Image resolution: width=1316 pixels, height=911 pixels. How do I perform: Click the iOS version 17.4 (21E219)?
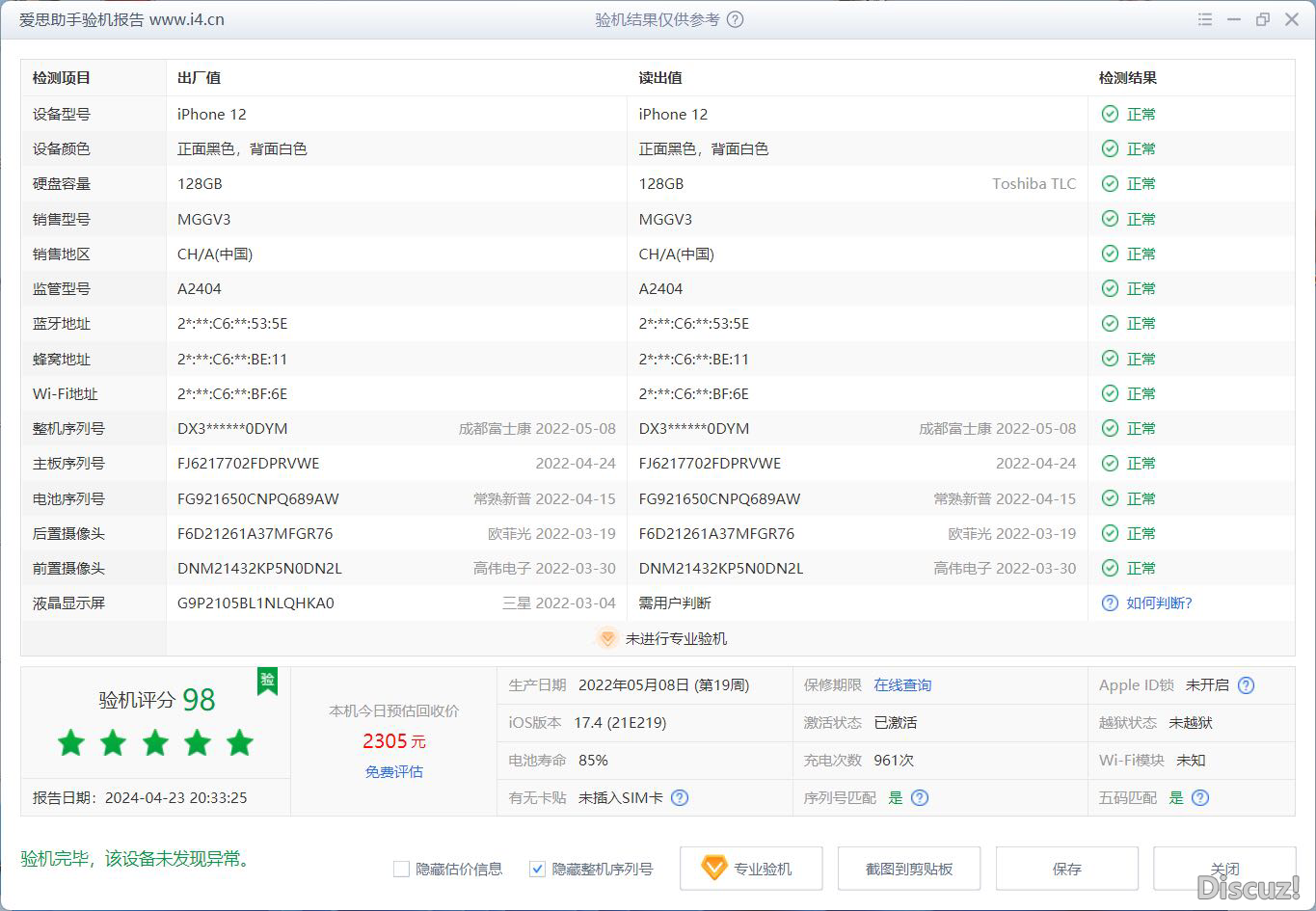pyautogui.click(x=620, y=722)
